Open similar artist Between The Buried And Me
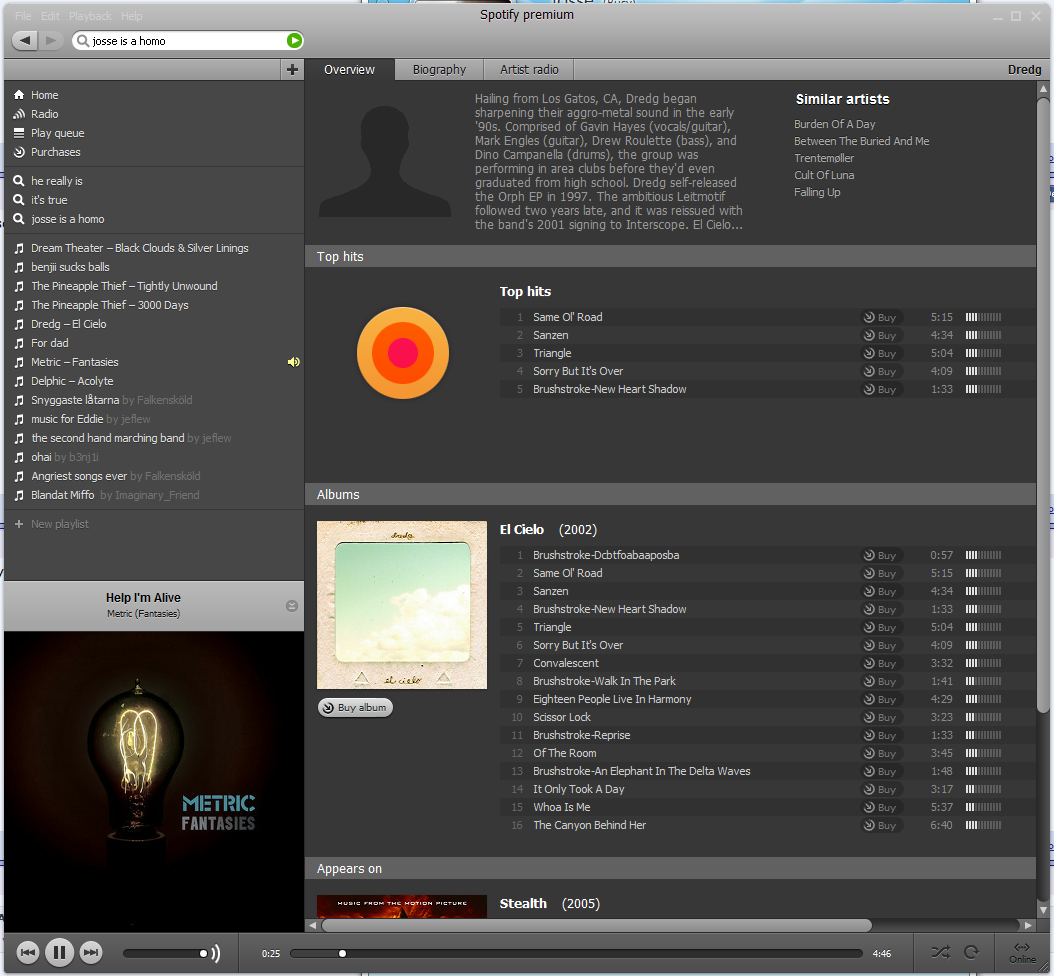The width and height of the screenshot is (1054, 976). (861, 141)
